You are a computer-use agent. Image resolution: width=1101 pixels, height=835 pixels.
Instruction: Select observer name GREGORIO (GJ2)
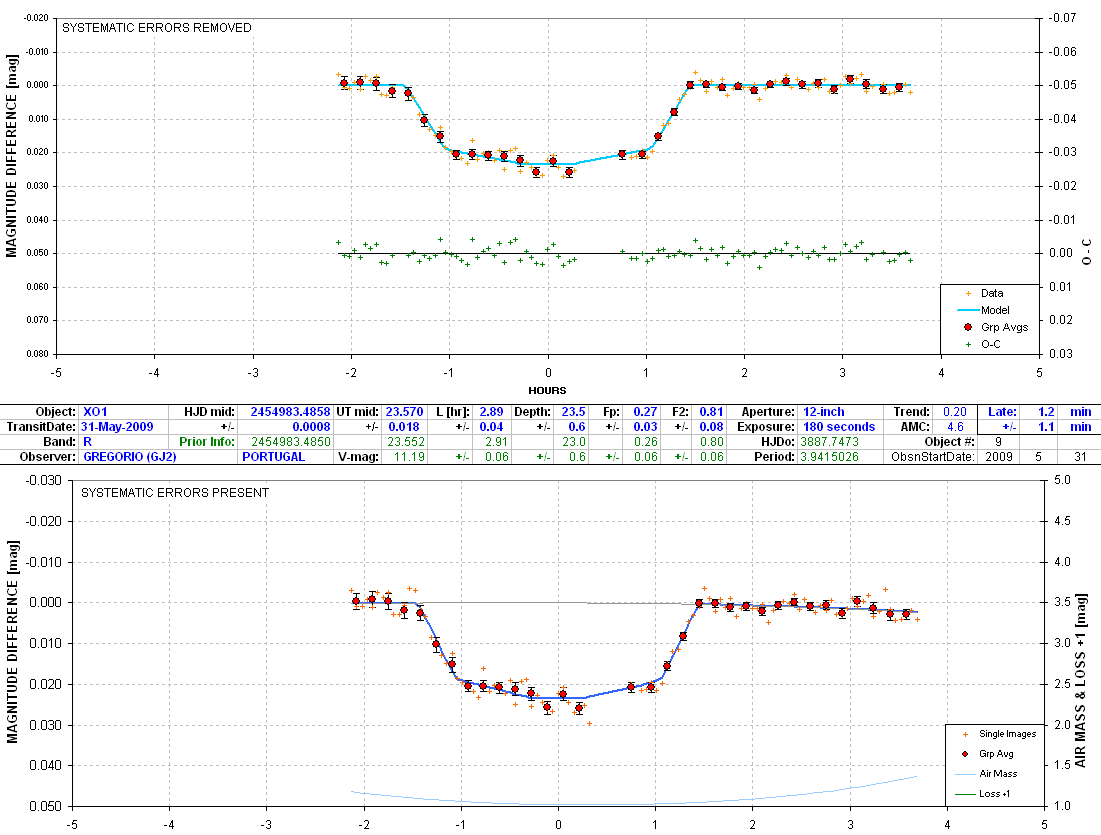click(130, 456)
